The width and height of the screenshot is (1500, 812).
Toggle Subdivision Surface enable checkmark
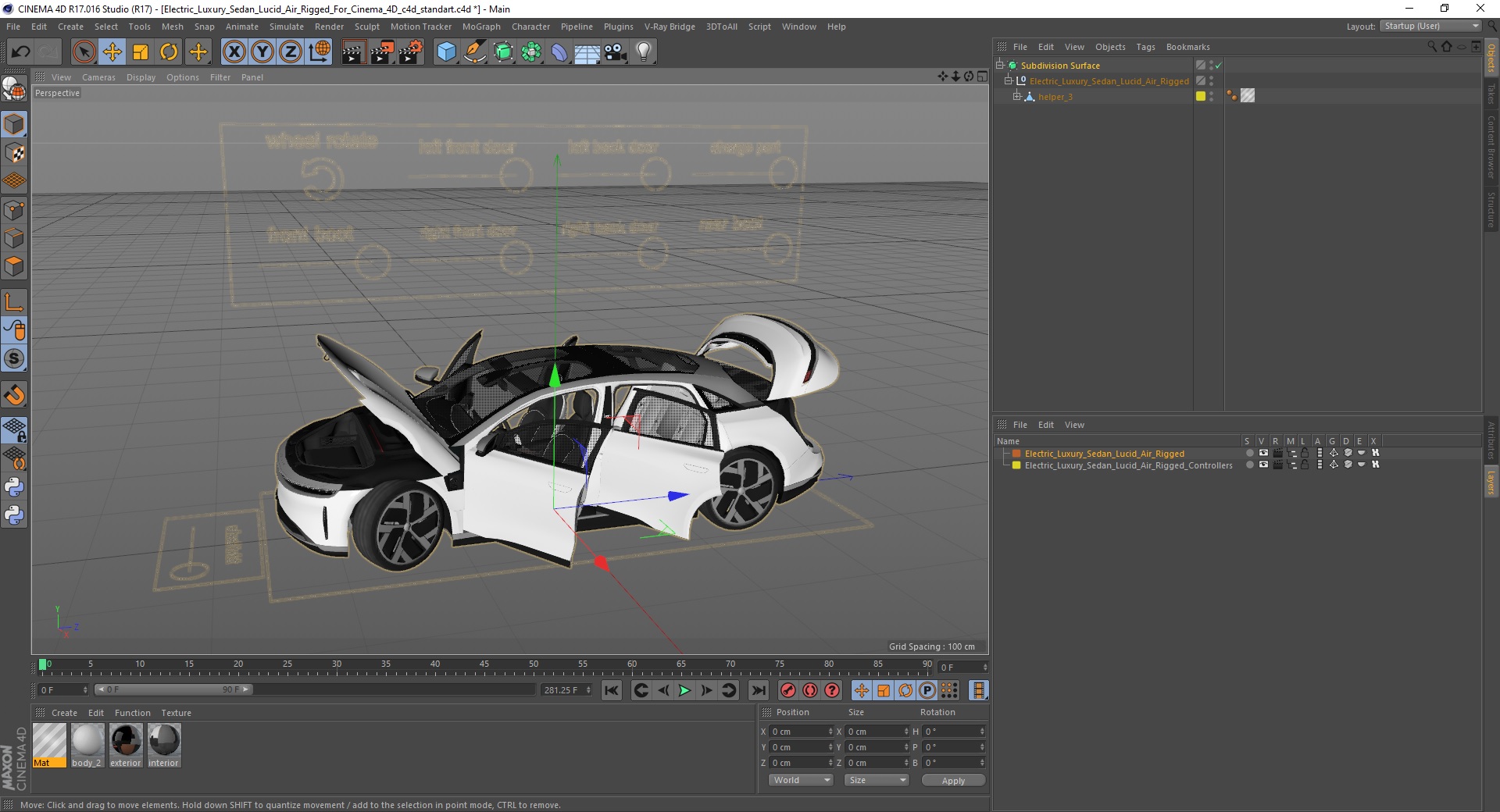(x=1218, y=66)
